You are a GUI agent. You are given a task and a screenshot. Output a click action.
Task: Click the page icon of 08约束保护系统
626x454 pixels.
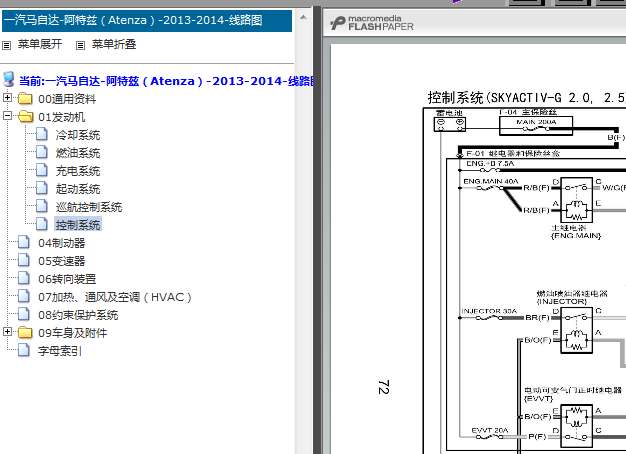point(24,314)
